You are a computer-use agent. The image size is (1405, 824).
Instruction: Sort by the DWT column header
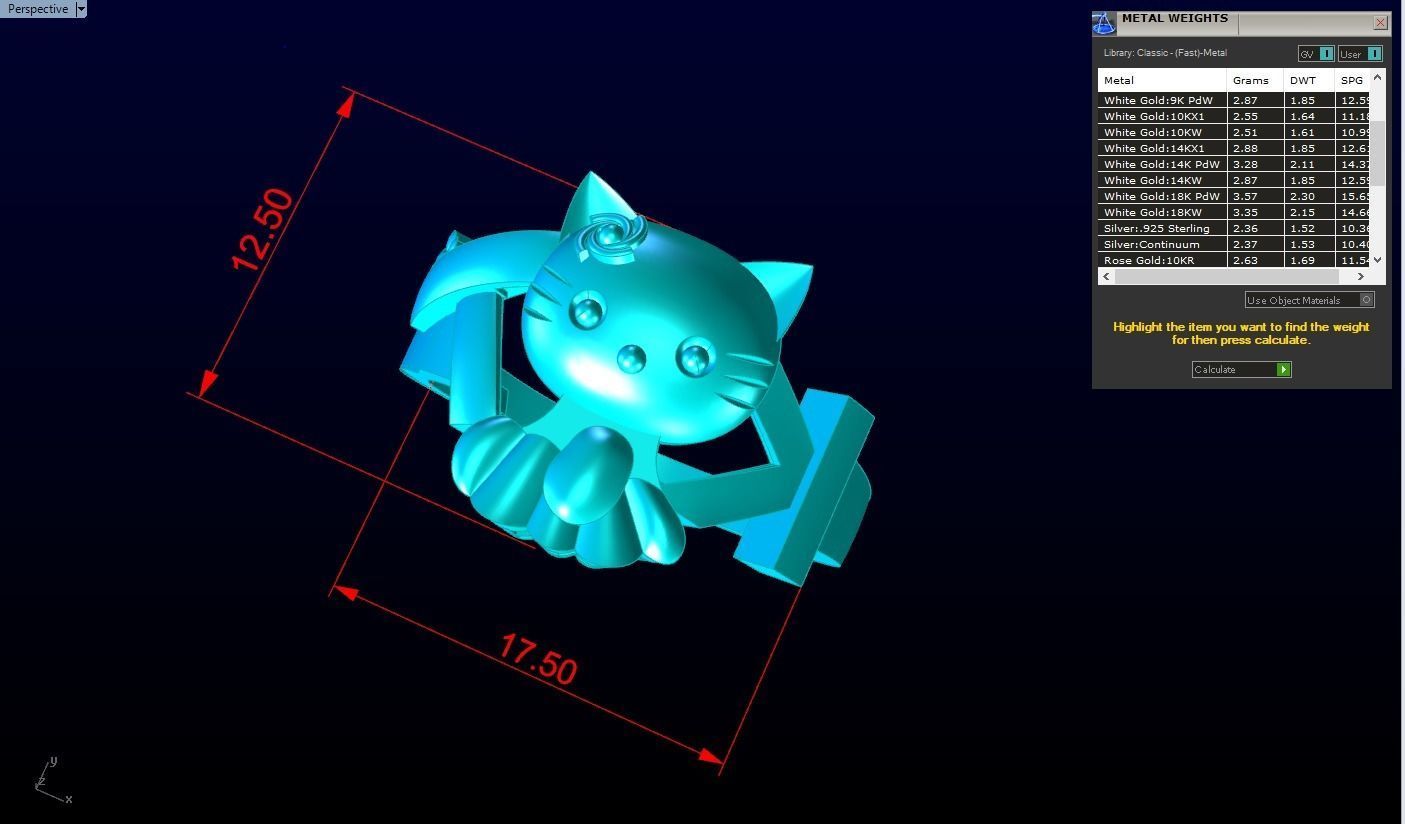[x=1309, y=80]
